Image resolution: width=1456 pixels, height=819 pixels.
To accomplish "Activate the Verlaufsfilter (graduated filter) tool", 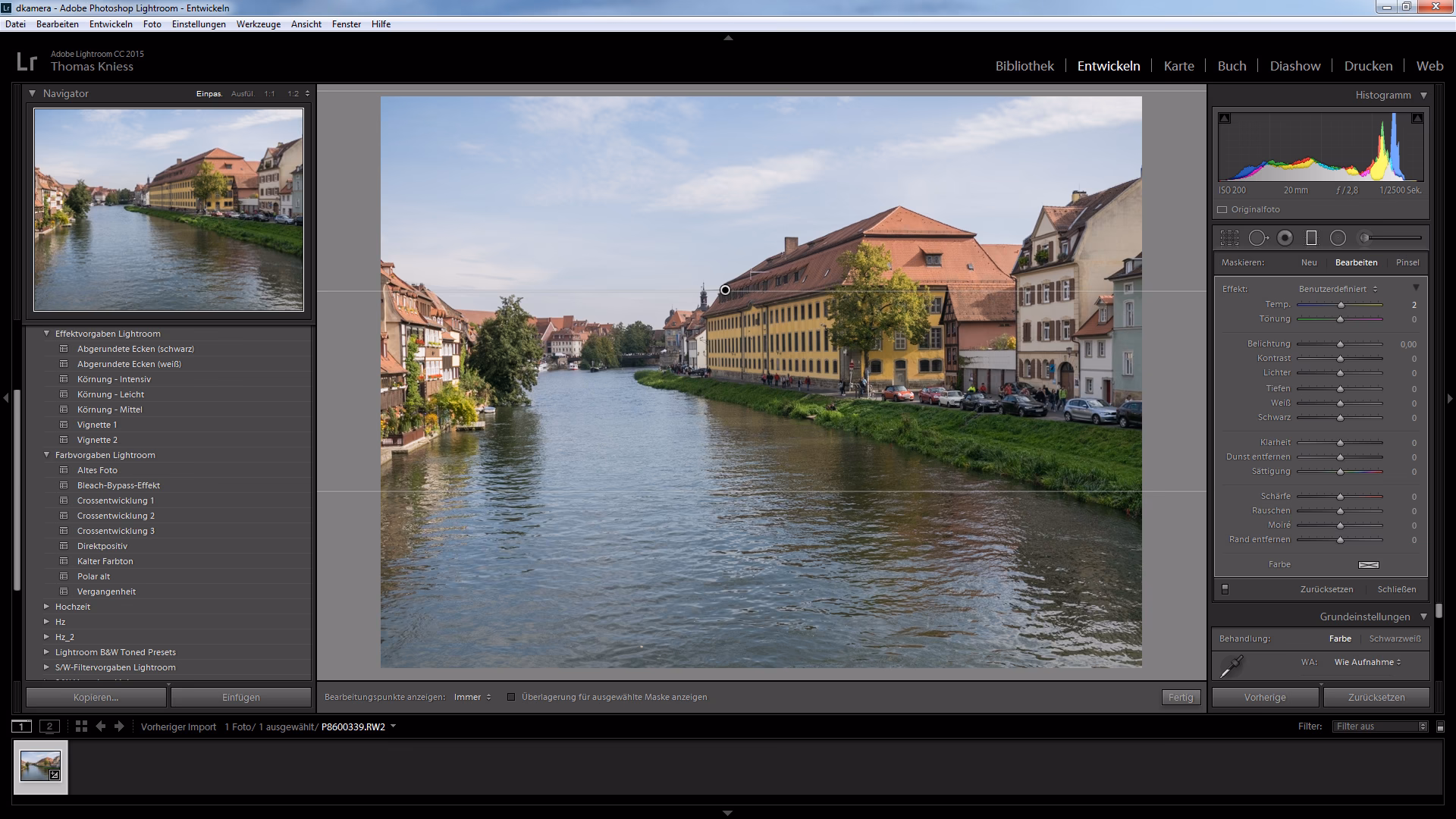I will [1310, 237].
